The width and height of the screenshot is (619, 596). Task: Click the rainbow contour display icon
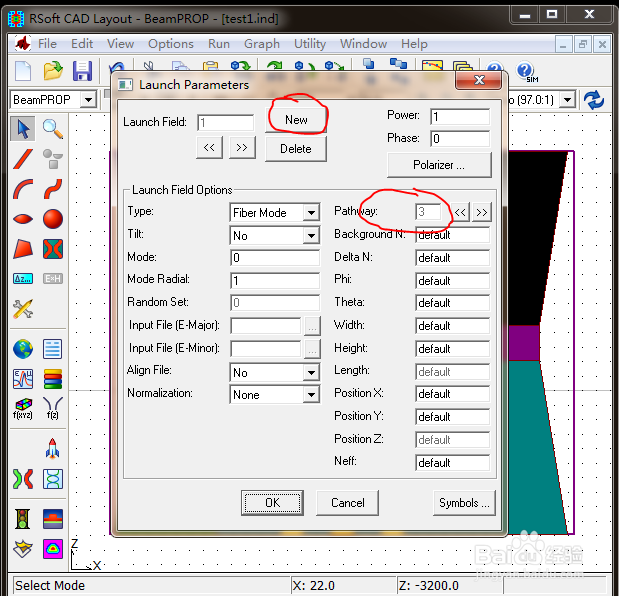point(53,549)
